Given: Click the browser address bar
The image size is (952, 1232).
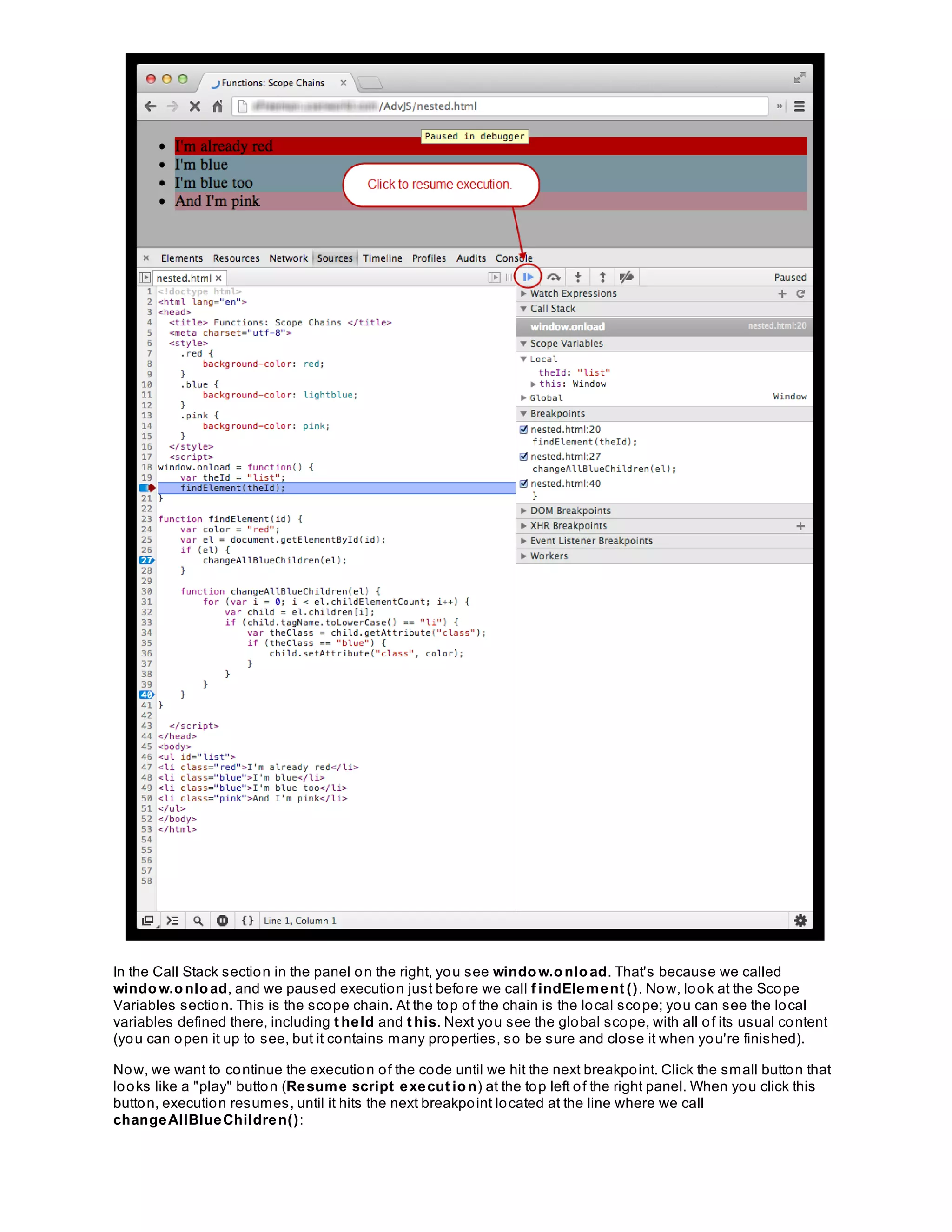Looking at the screenshot, I should (x=500, y=106).
